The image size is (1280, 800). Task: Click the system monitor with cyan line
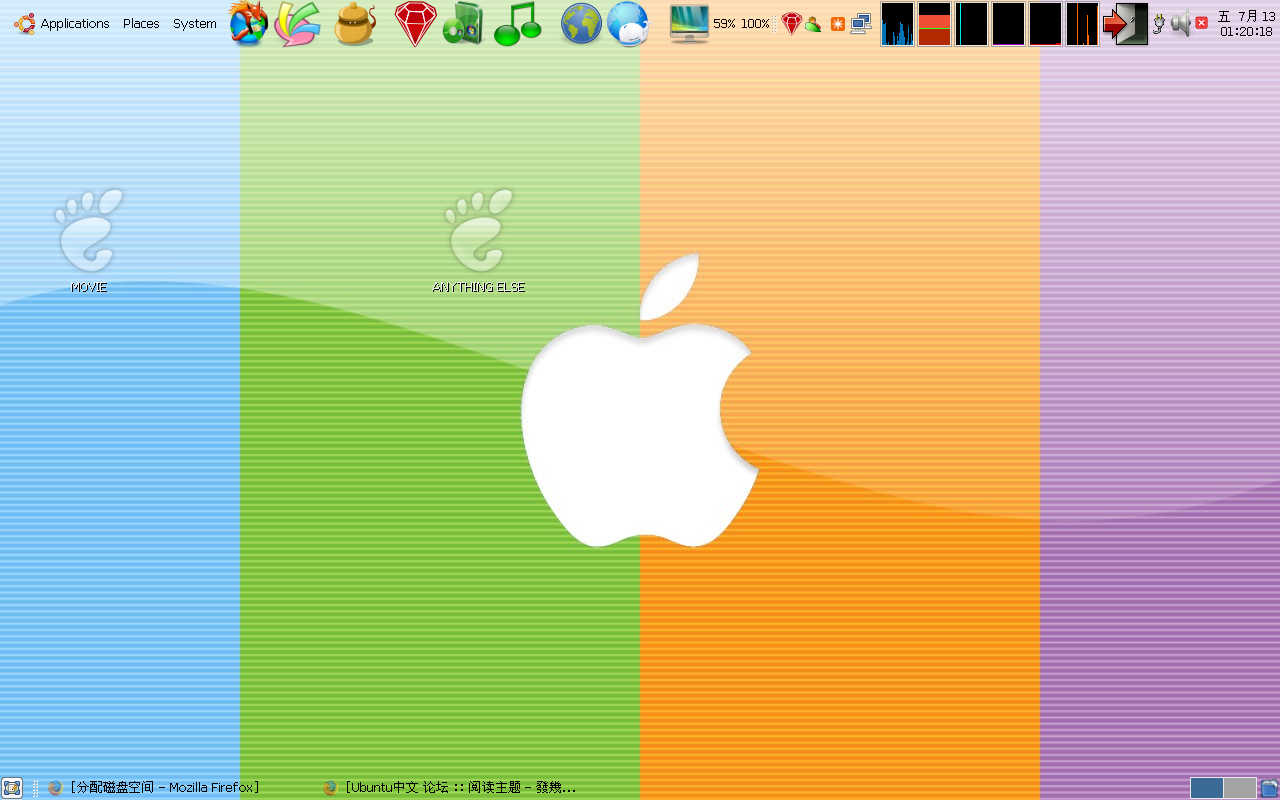971,24
